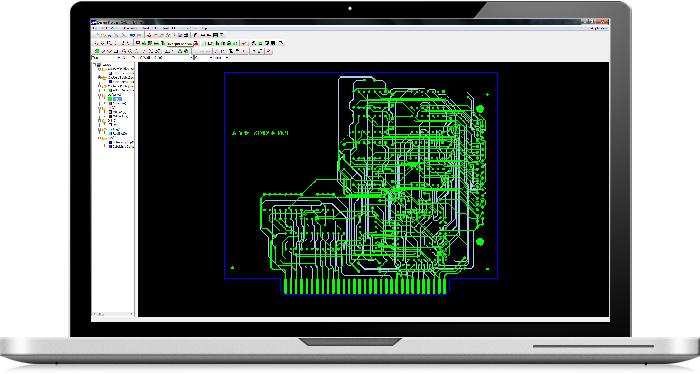Click the cyan swatch in layer tree
The image size is (700, 374).
110,133
